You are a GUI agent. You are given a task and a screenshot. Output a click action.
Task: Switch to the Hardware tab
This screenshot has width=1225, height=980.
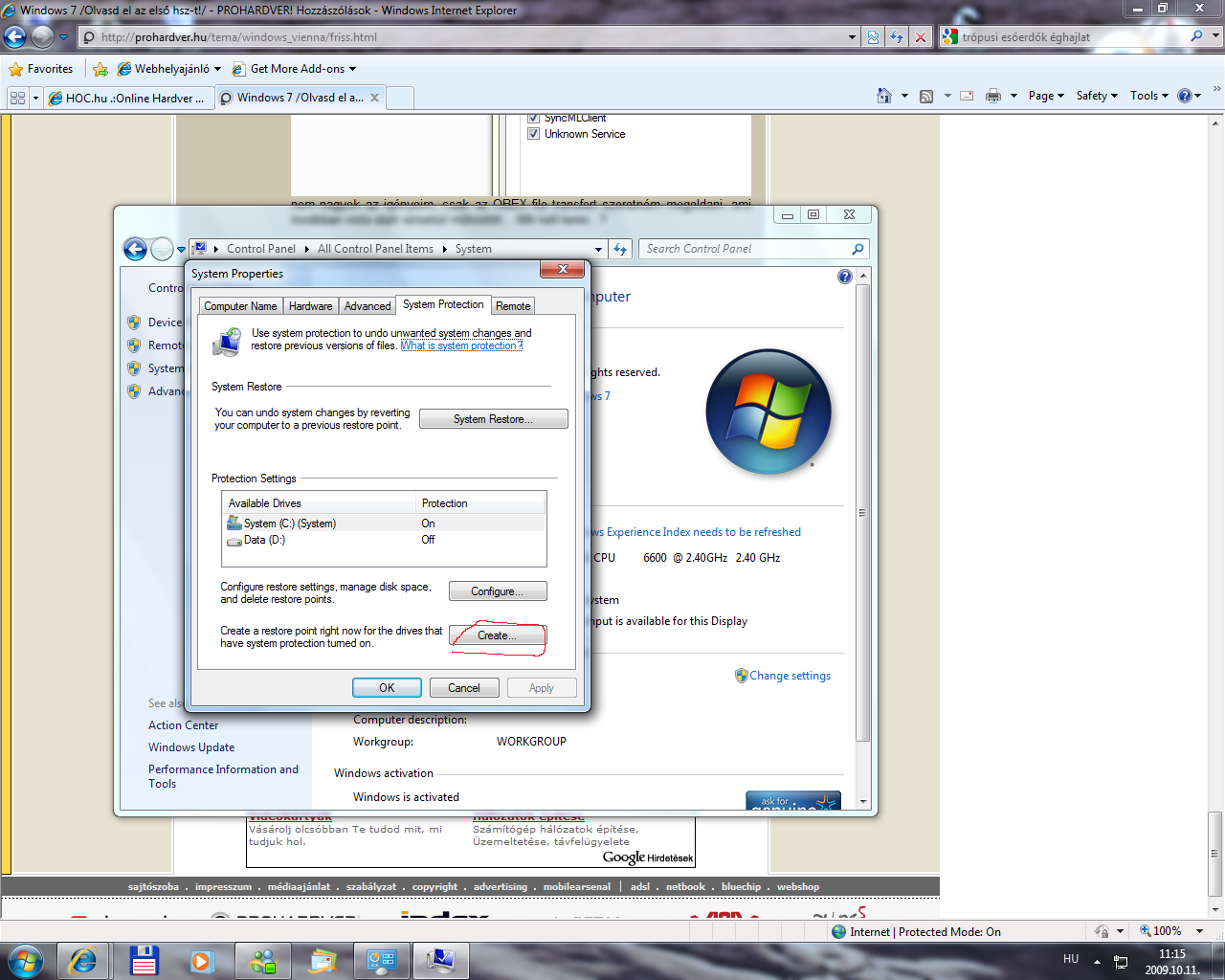click(x=310, y=306)
